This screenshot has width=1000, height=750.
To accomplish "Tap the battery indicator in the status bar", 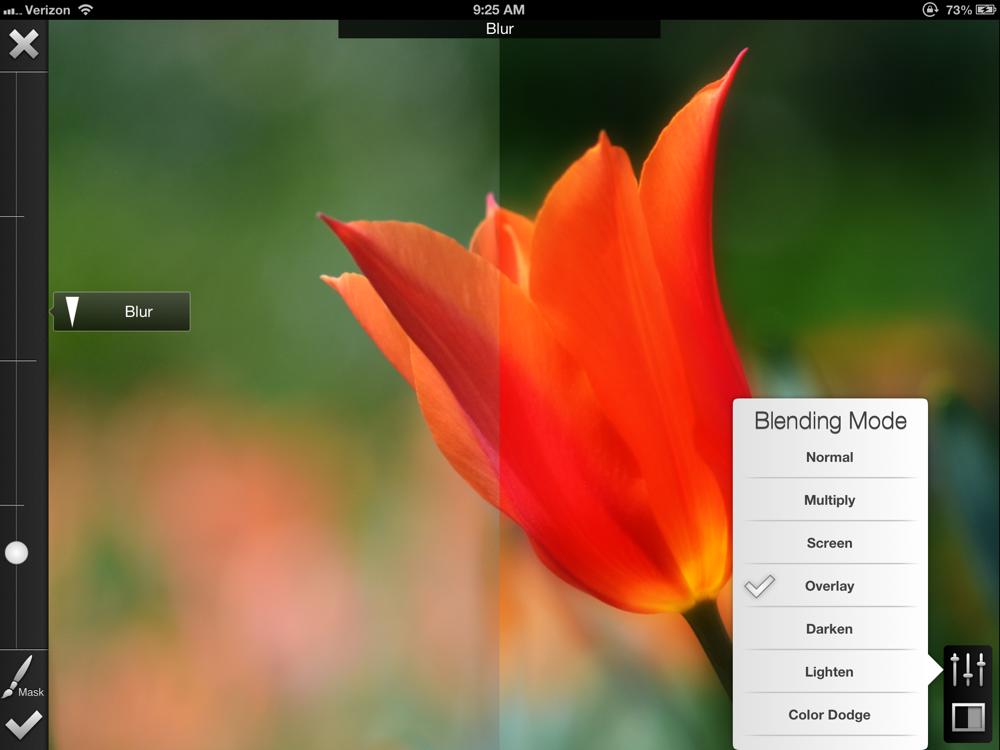I will click(985, 10).
